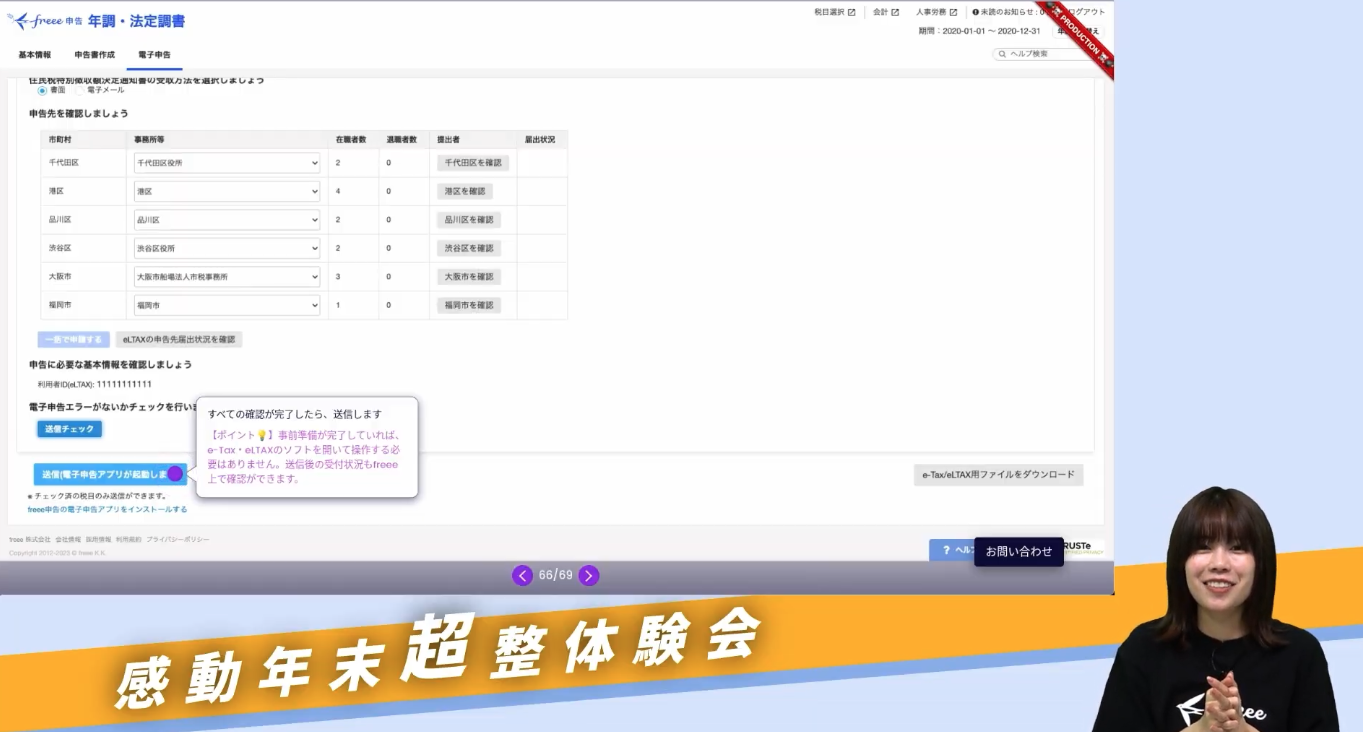
Task: Open the 港区 office dropdown
Action: pyautogui.click(x=227, y=191)
